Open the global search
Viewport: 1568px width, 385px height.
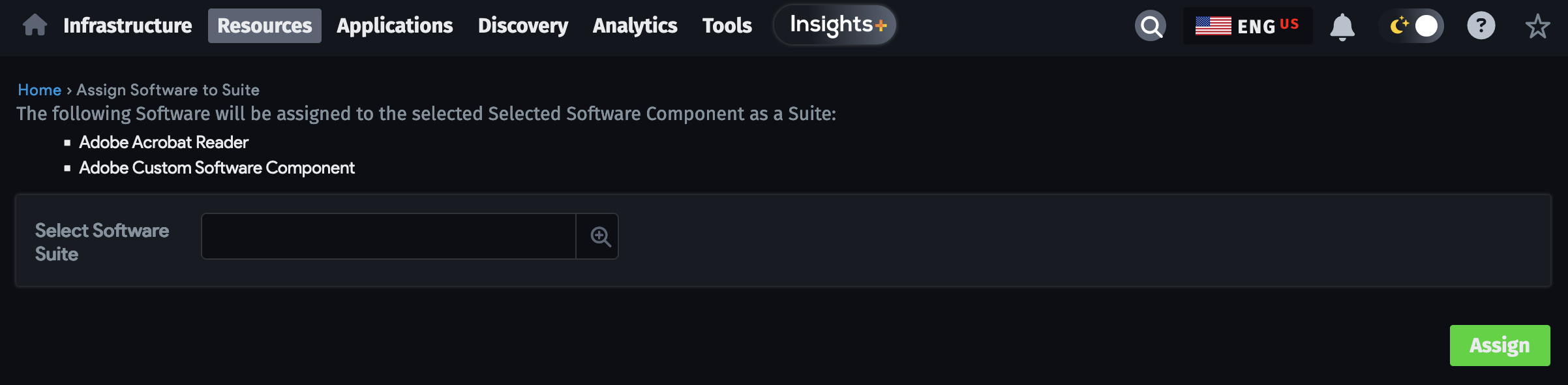[1150, 26]
